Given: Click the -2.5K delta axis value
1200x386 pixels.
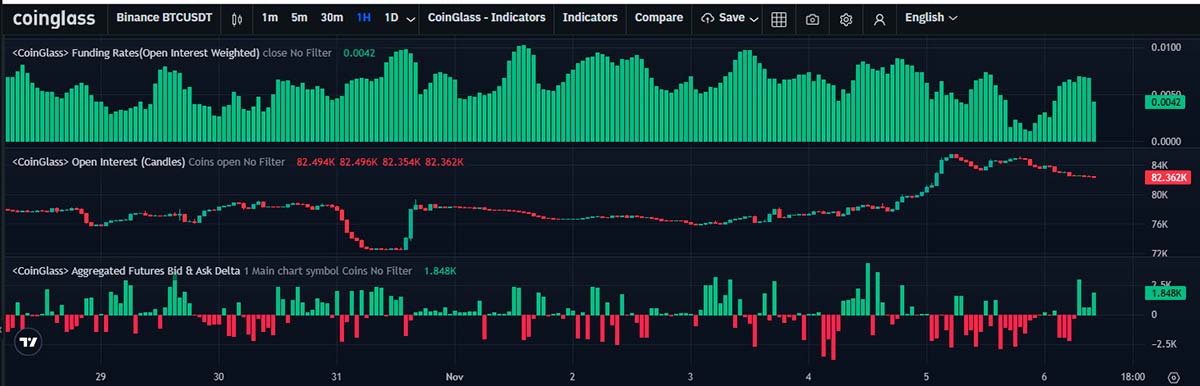Looking at the screenshot, I should pyautogui.click(x=1164, y=344).
